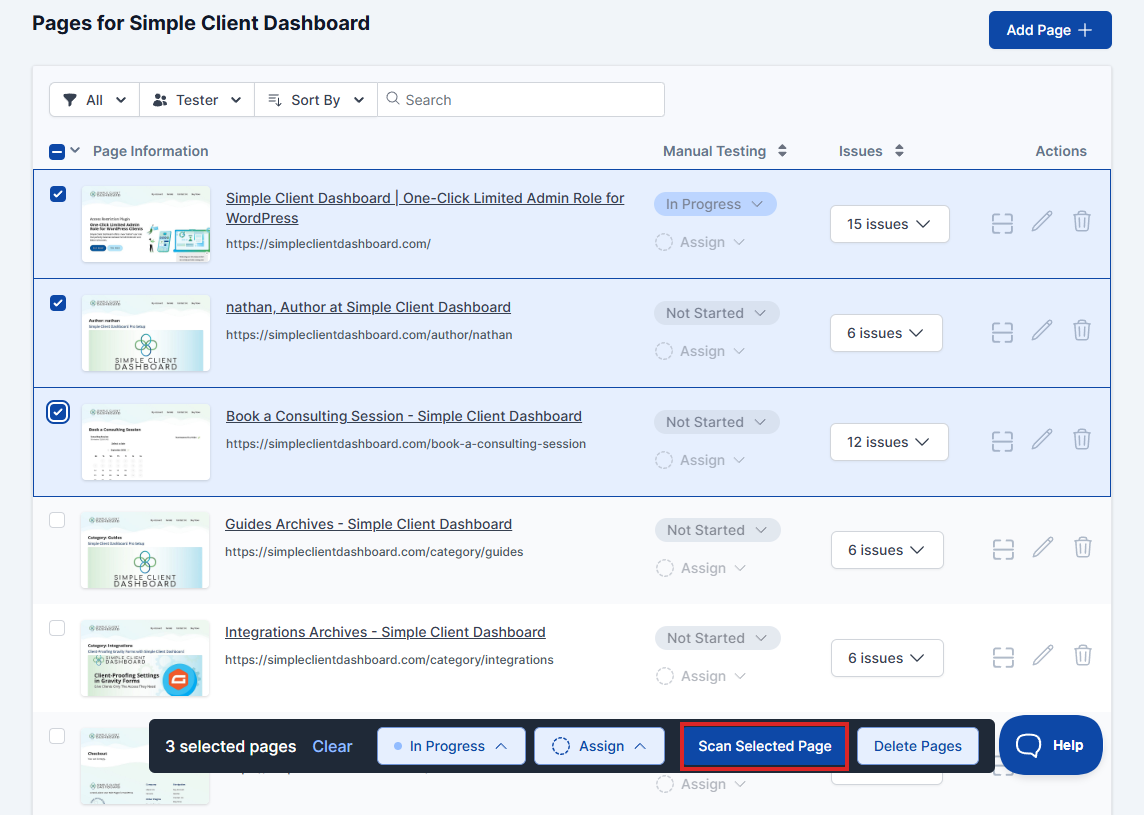
Task: Clear the selected pages
Action: tap(332, 746)
